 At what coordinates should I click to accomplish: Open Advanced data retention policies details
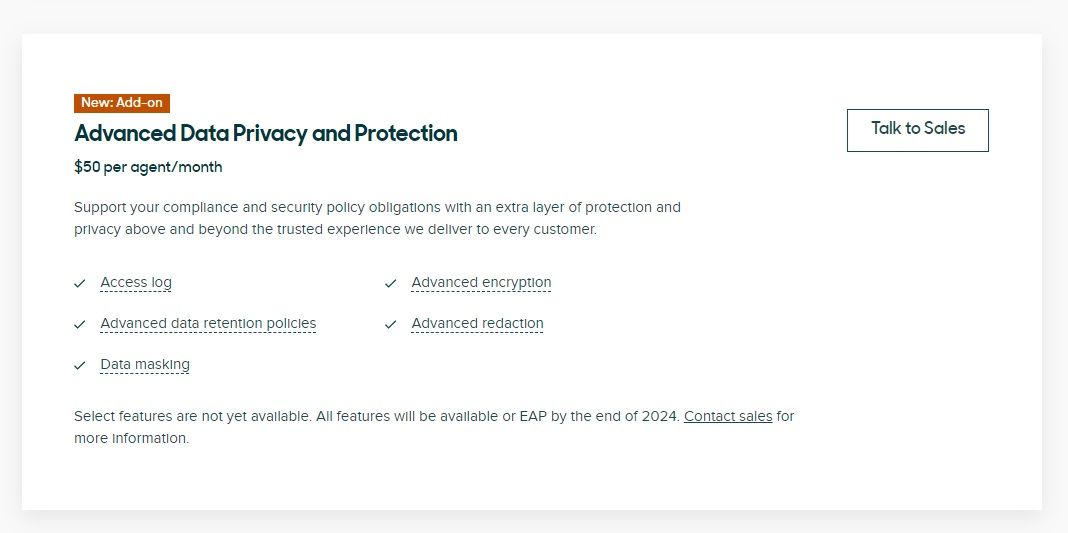click(x=208, y=324)
